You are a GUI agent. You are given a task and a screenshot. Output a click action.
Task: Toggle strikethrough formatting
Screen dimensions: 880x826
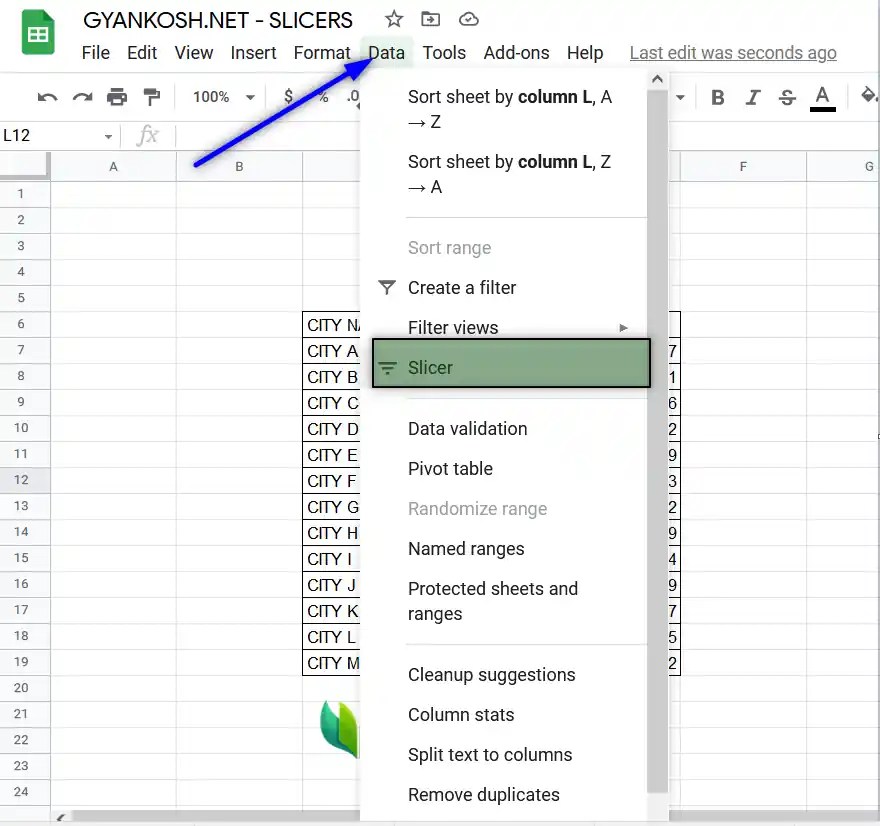787,96
